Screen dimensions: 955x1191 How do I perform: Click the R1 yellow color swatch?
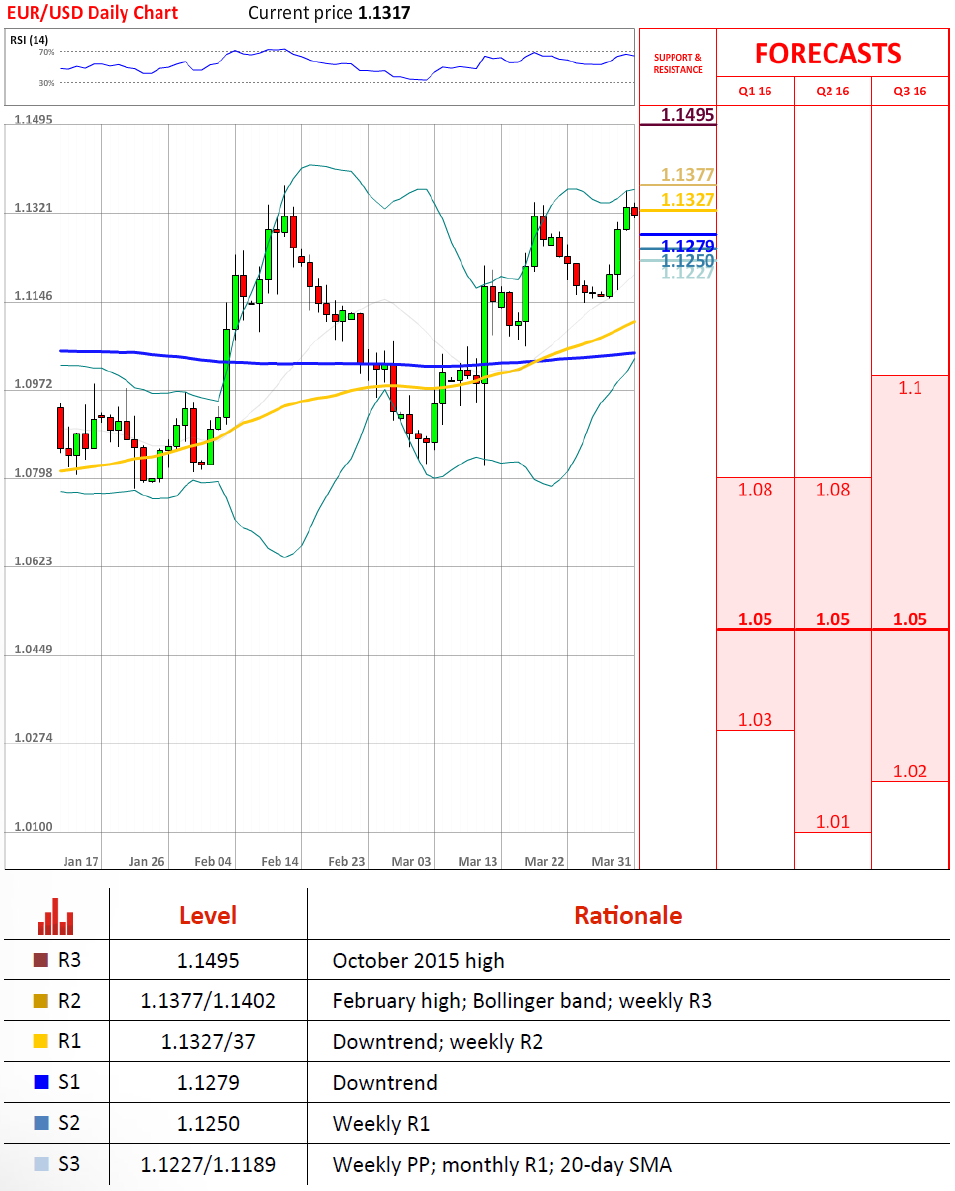click(41, 1041)
